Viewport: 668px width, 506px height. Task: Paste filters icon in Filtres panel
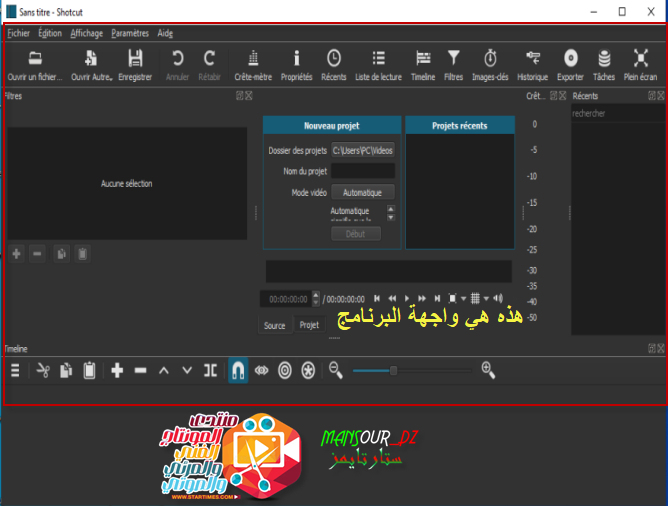[x=82, y=254]
